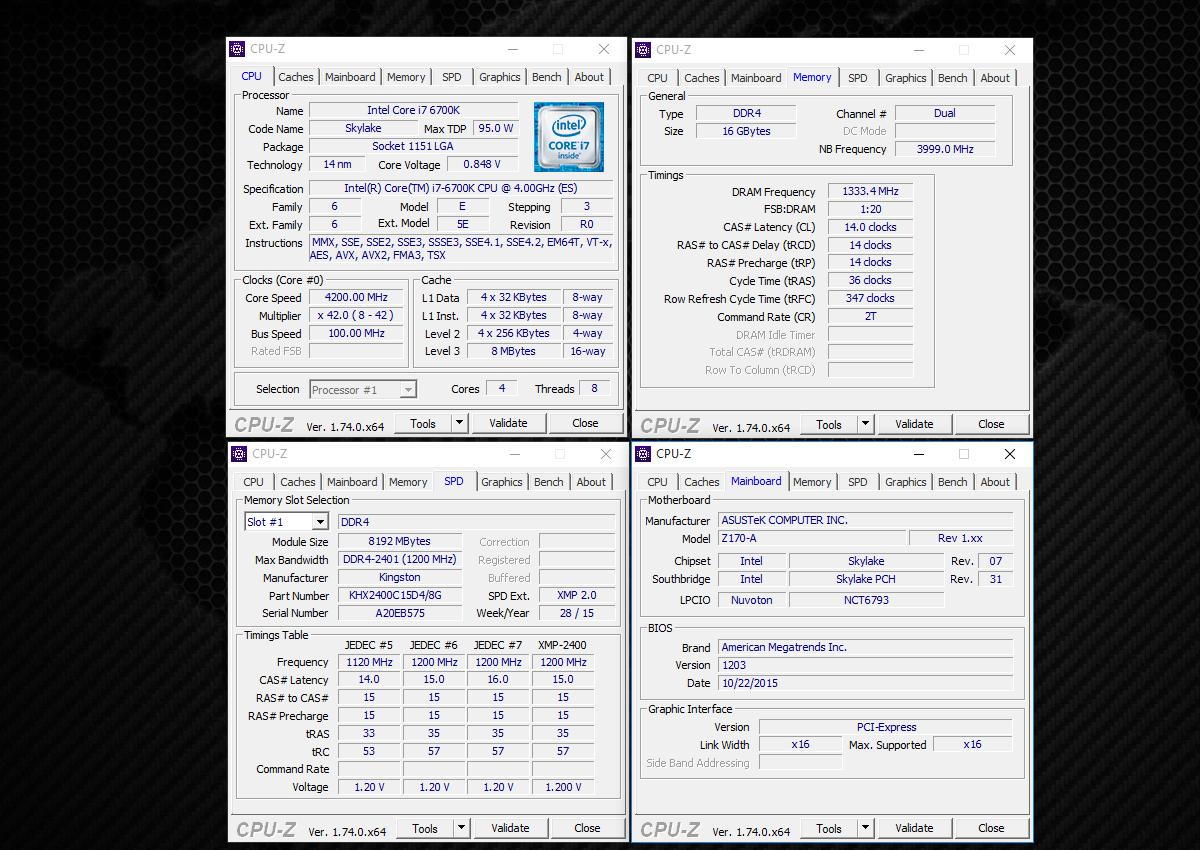Click the Manufacturer field ASUSTeK COMPUTER INC.
1200x850 pixels.
pos(866,520)
